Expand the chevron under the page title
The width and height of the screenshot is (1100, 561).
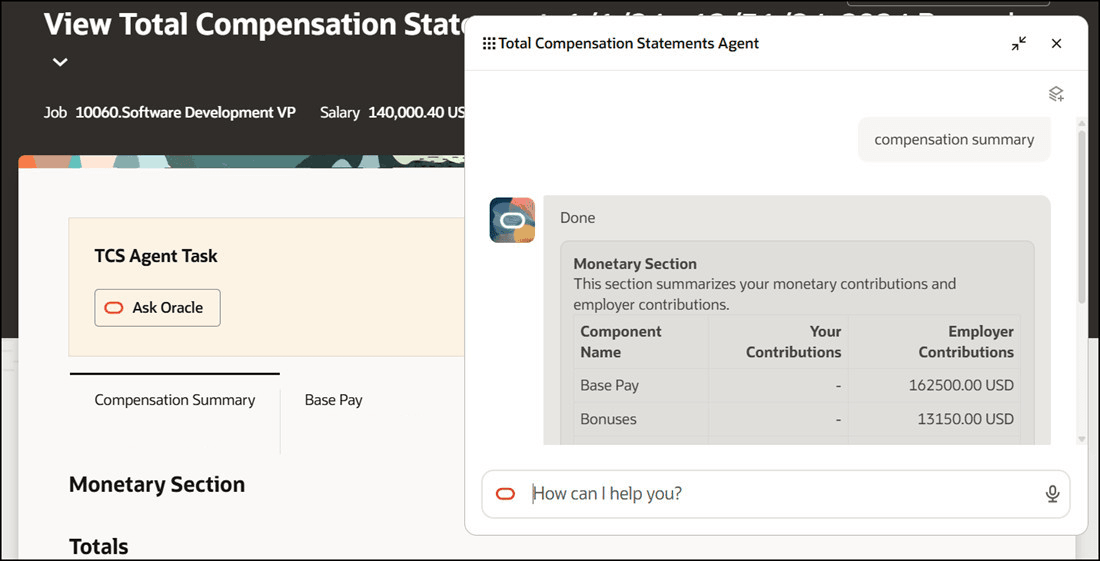tap(60, 62)
